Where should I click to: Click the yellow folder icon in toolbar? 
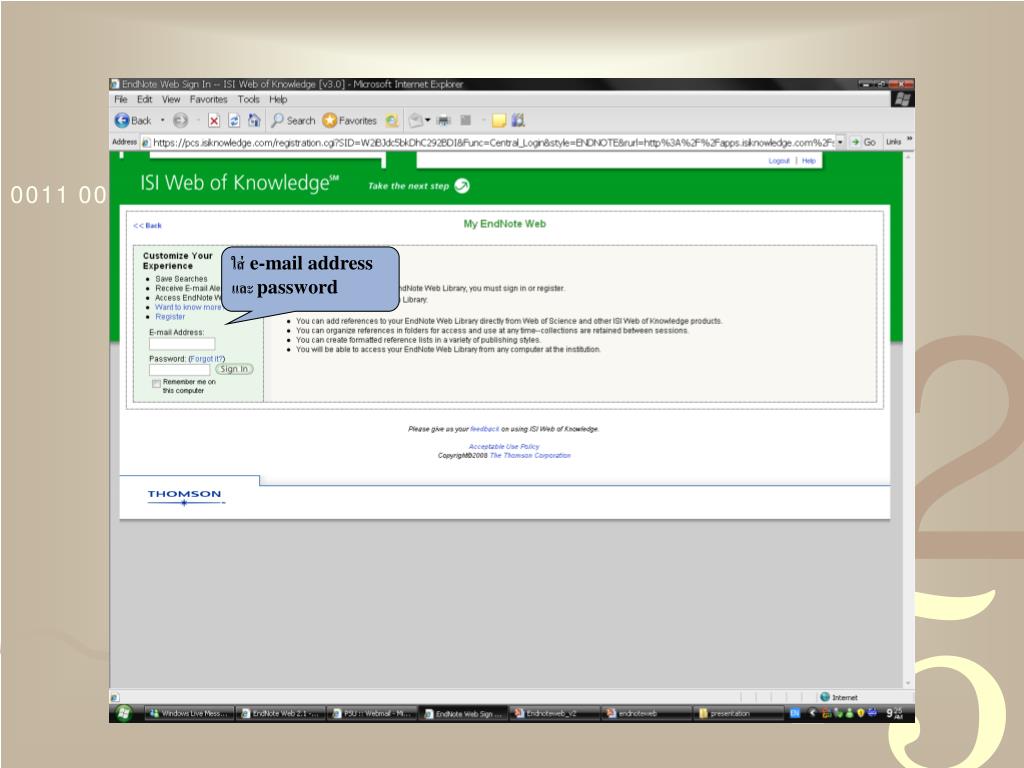499,121
